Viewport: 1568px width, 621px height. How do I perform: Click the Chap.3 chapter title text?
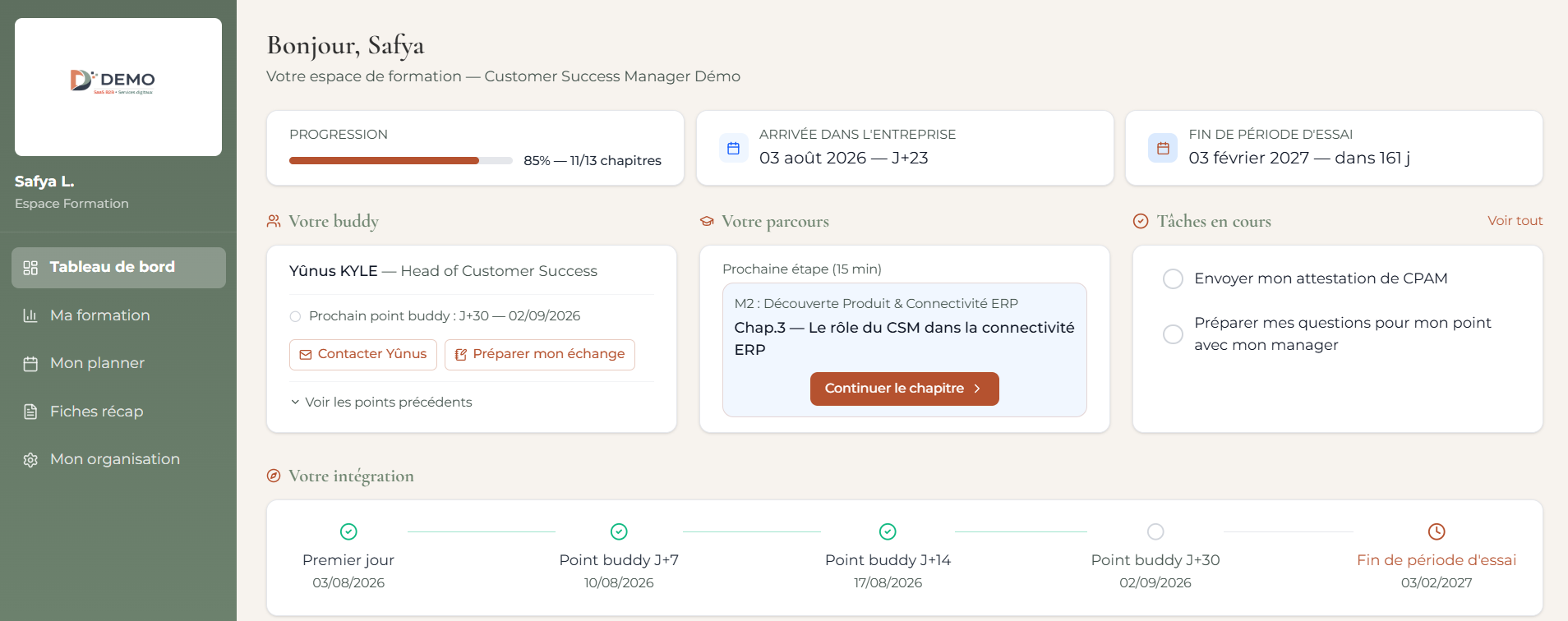coord(904,338)
